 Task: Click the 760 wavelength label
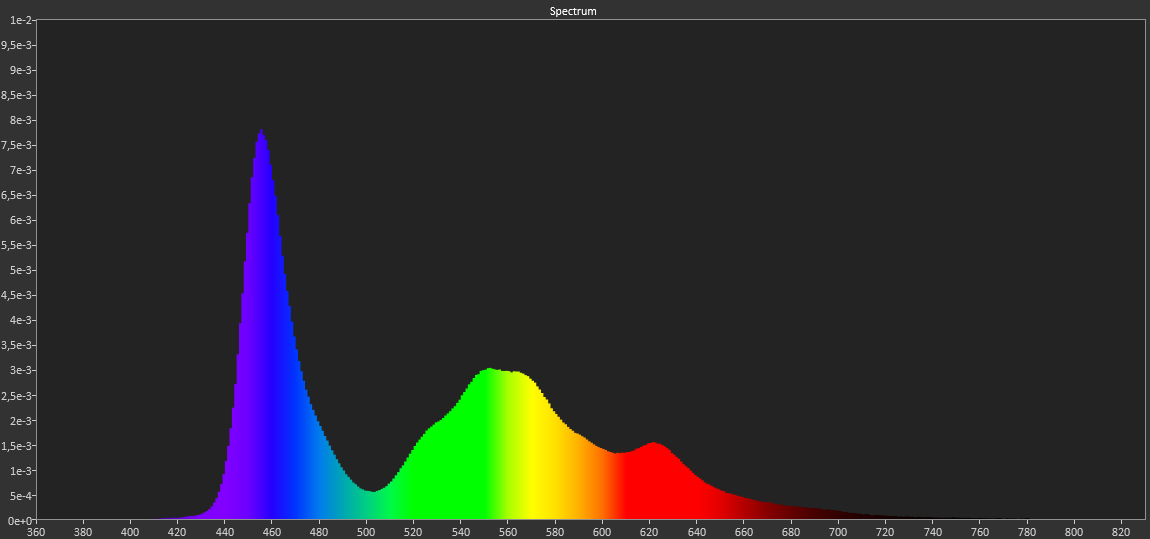[x=980, y=531]
